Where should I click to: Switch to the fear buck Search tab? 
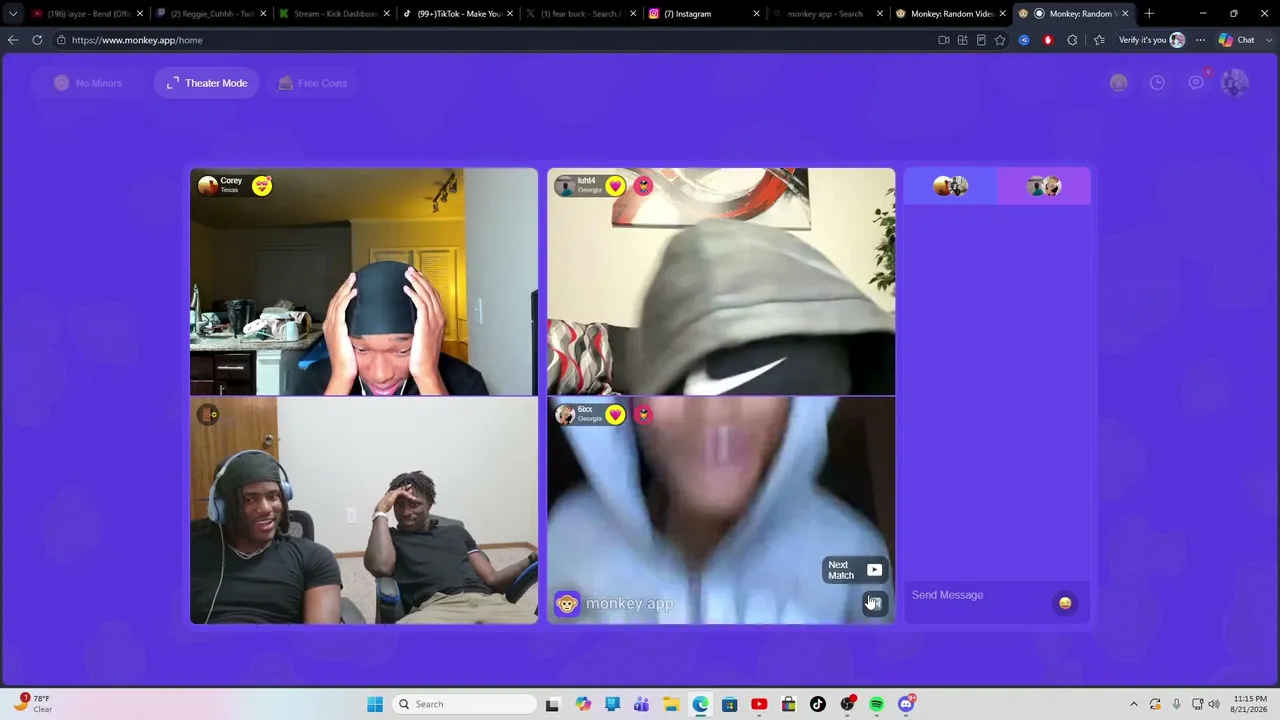[581, 14]
